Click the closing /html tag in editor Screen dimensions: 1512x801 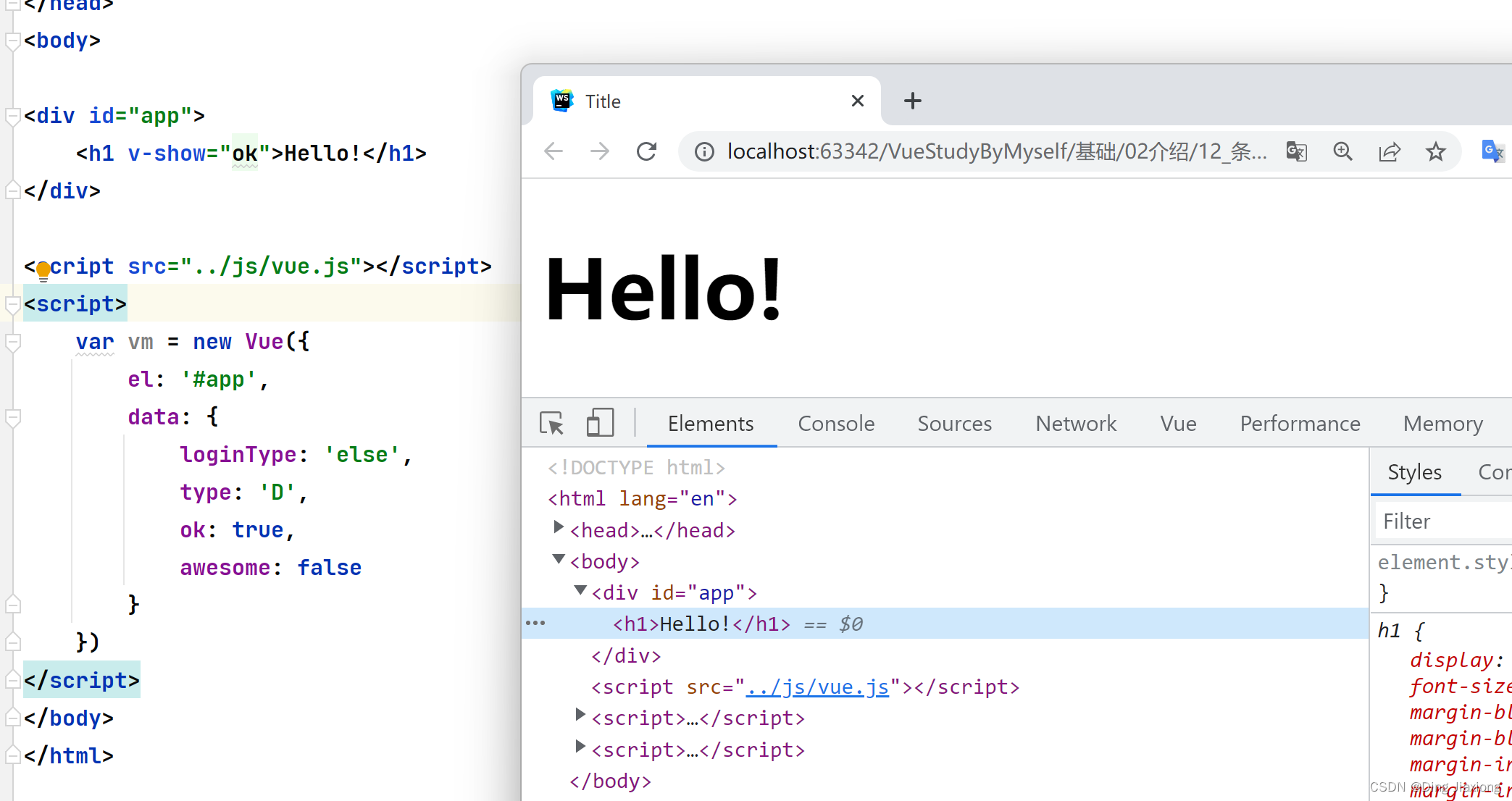click(69, 756)
